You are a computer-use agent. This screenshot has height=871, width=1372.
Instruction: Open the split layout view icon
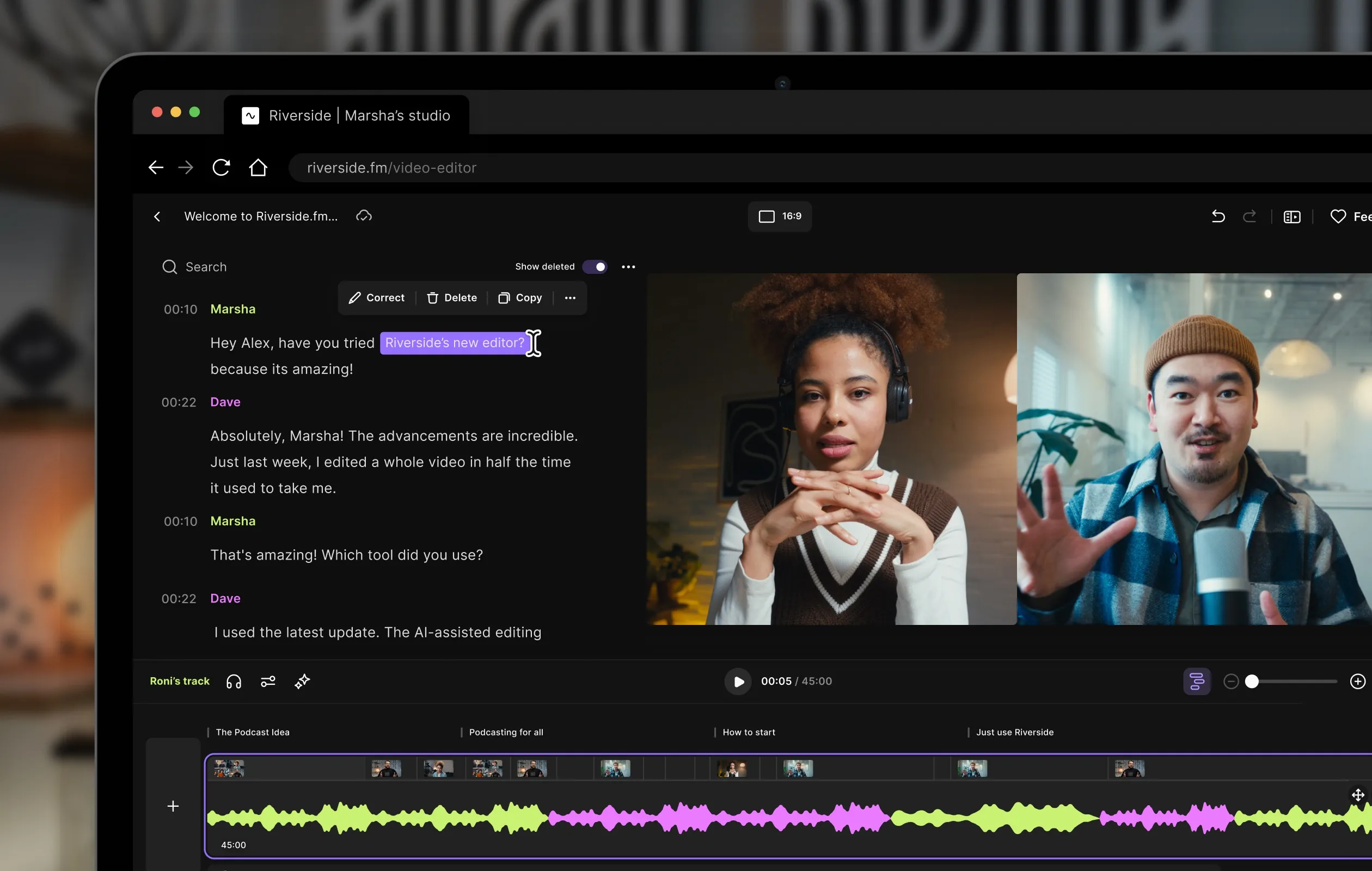[x=1291, y=217]
